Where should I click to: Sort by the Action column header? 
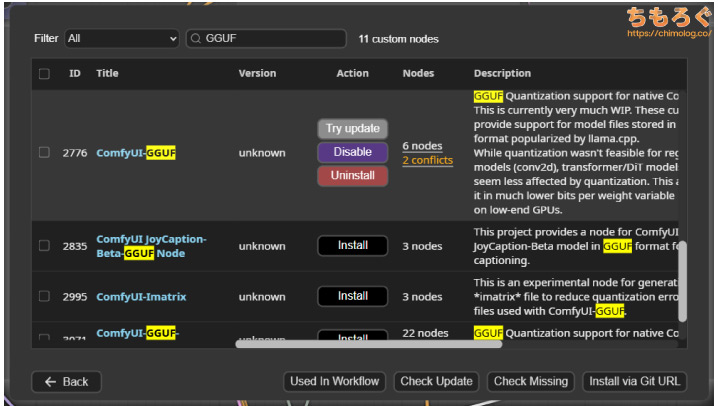352,73
